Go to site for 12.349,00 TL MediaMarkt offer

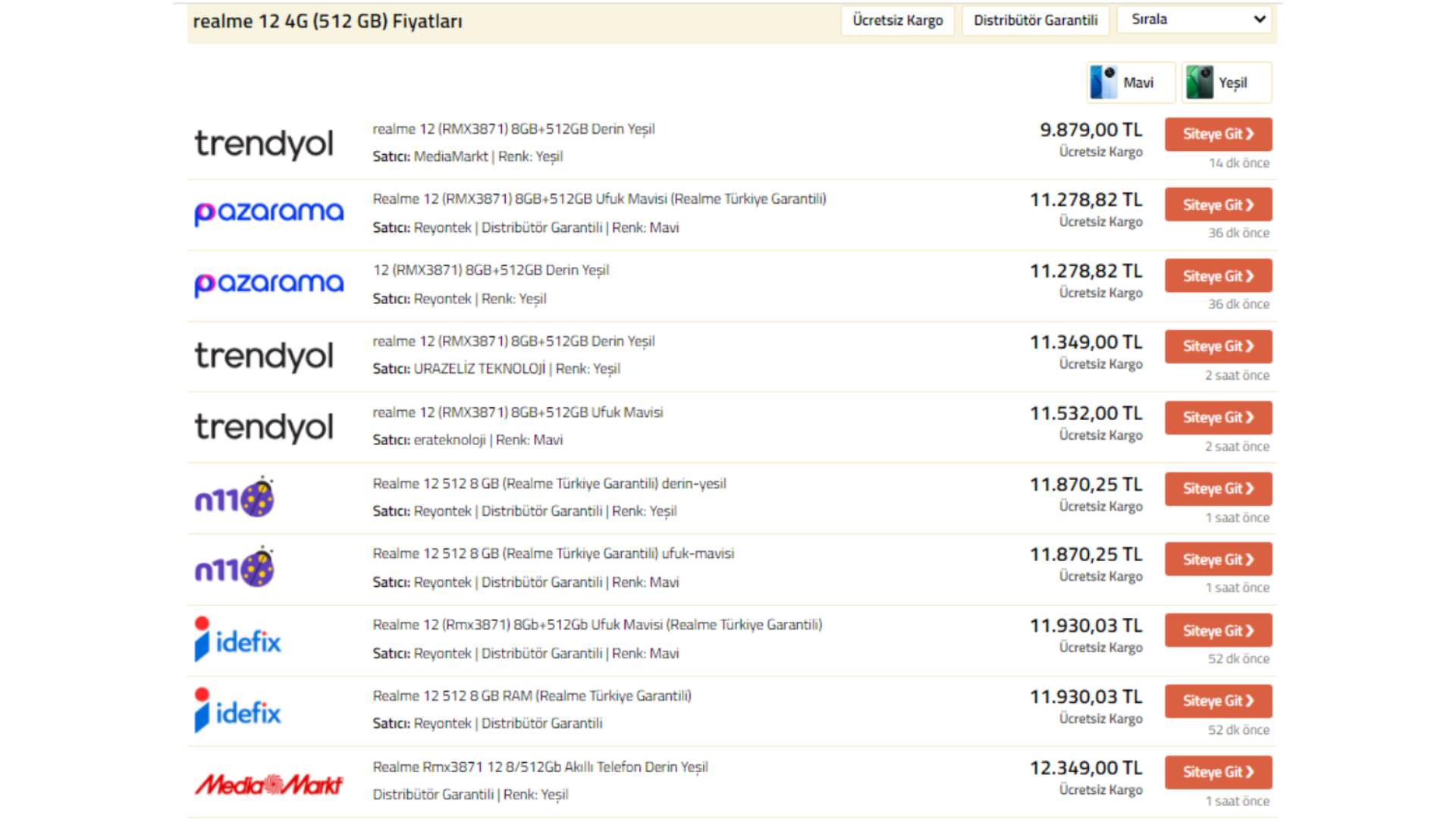1218,773
